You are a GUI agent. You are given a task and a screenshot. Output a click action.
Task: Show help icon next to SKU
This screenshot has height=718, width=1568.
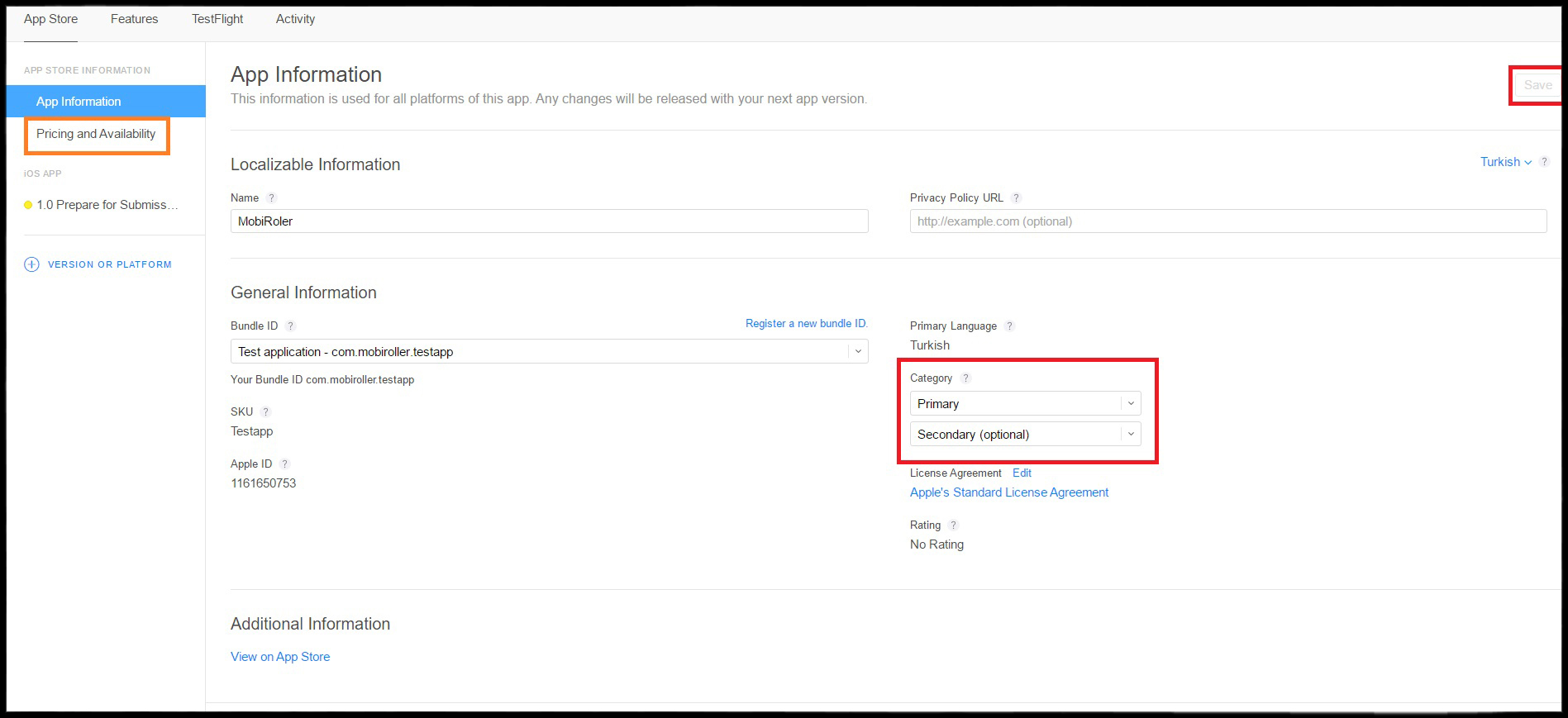(x=265, y=411)
